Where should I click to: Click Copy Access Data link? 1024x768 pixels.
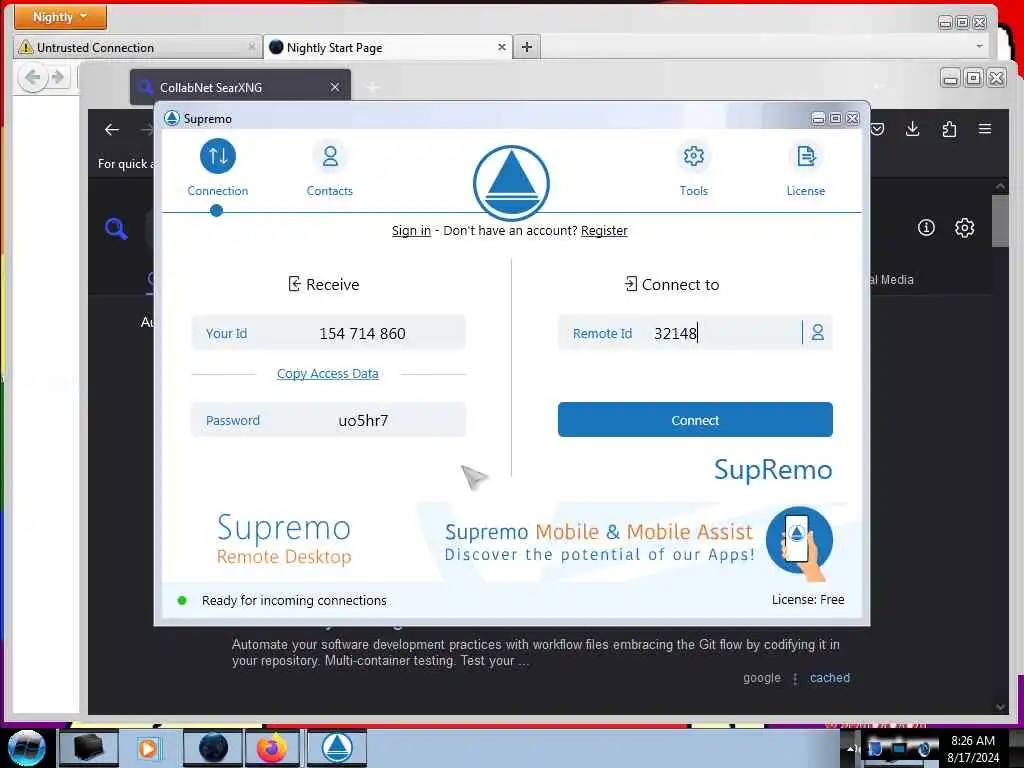point(328,374)
